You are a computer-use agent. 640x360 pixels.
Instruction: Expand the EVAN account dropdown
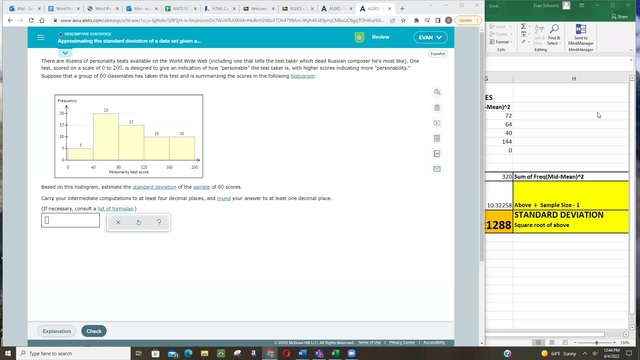[430, 38]
